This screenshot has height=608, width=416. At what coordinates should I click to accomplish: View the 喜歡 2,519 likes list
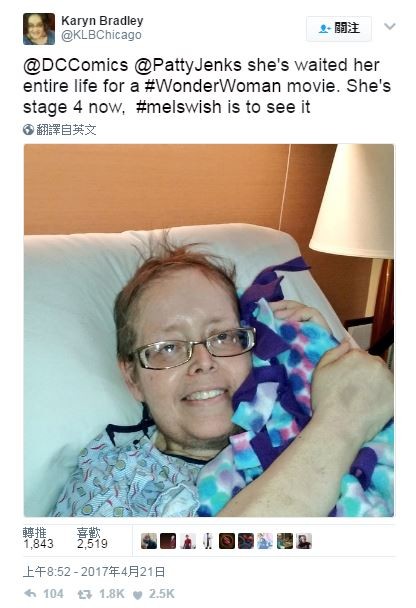click(92, 539)
